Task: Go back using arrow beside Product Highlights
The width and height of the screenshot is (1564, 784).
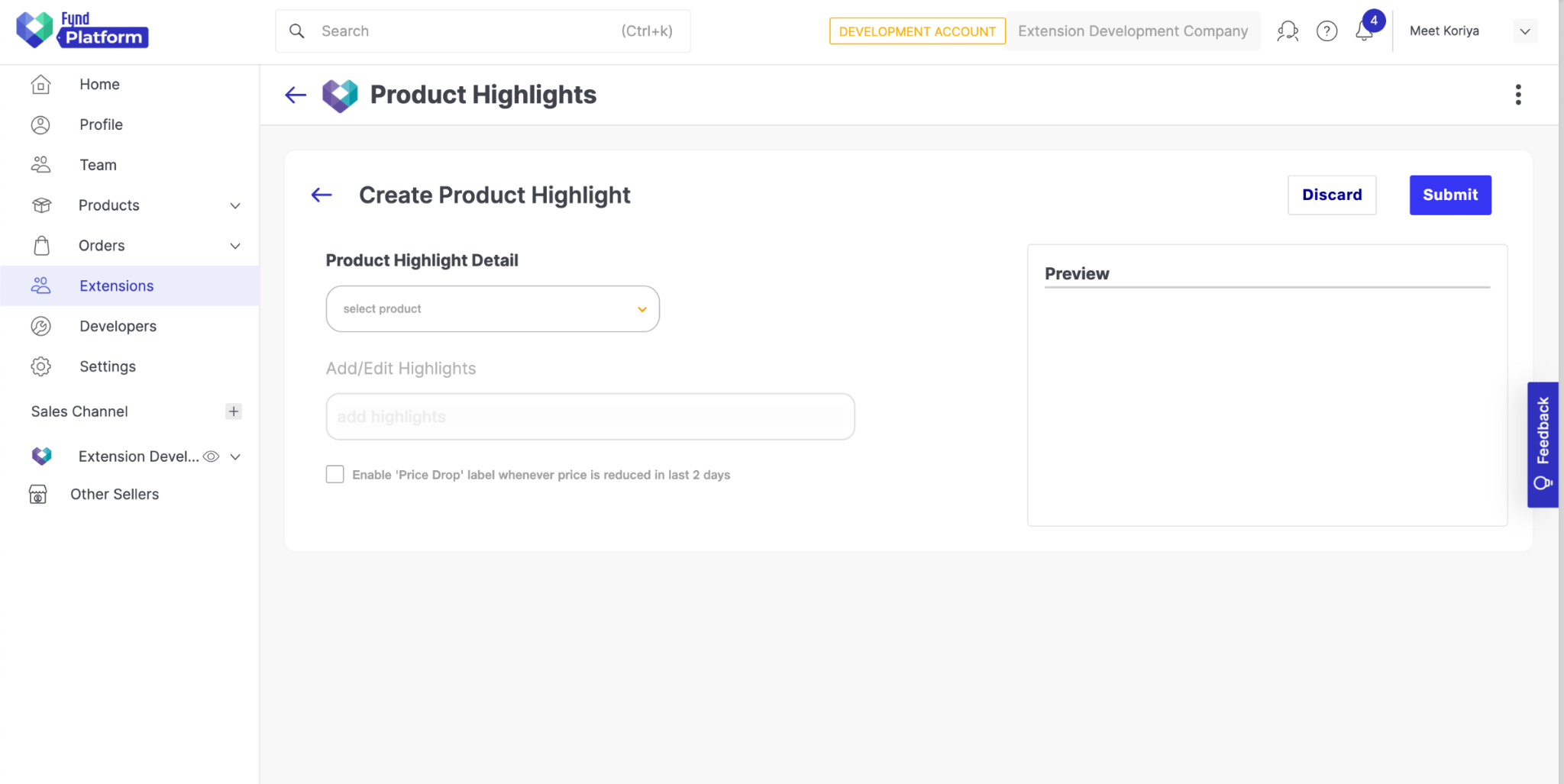Action: point(296,95)
